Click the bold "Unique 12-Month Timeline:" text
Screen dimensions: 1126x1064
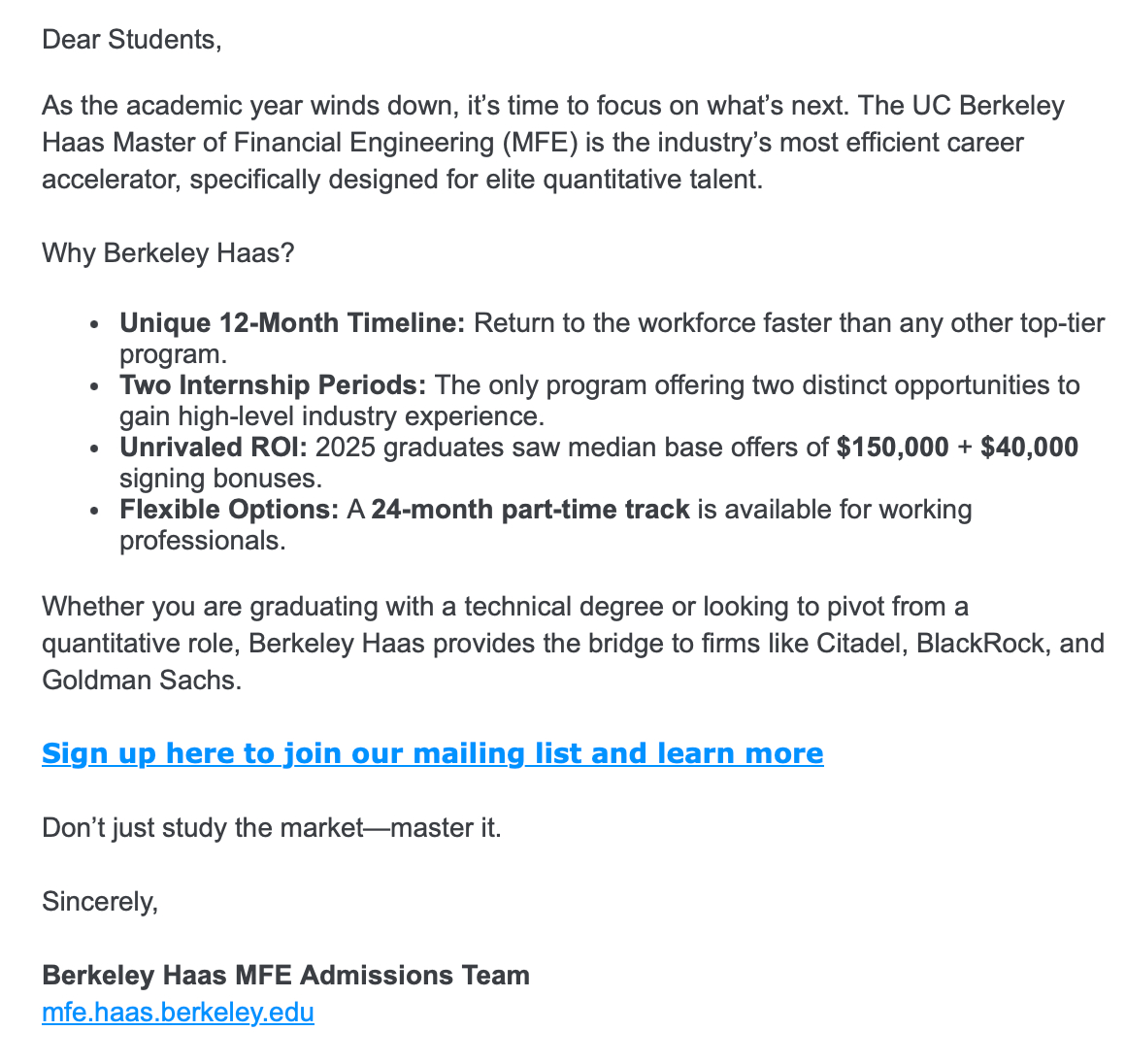292,323
